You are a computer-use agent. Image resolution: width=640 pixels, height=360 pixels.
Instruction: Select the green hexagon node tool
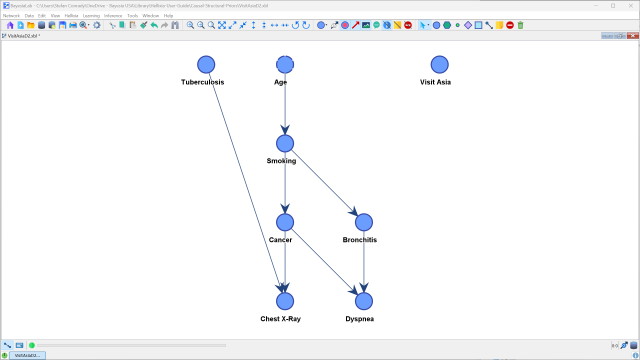(447, 25)
